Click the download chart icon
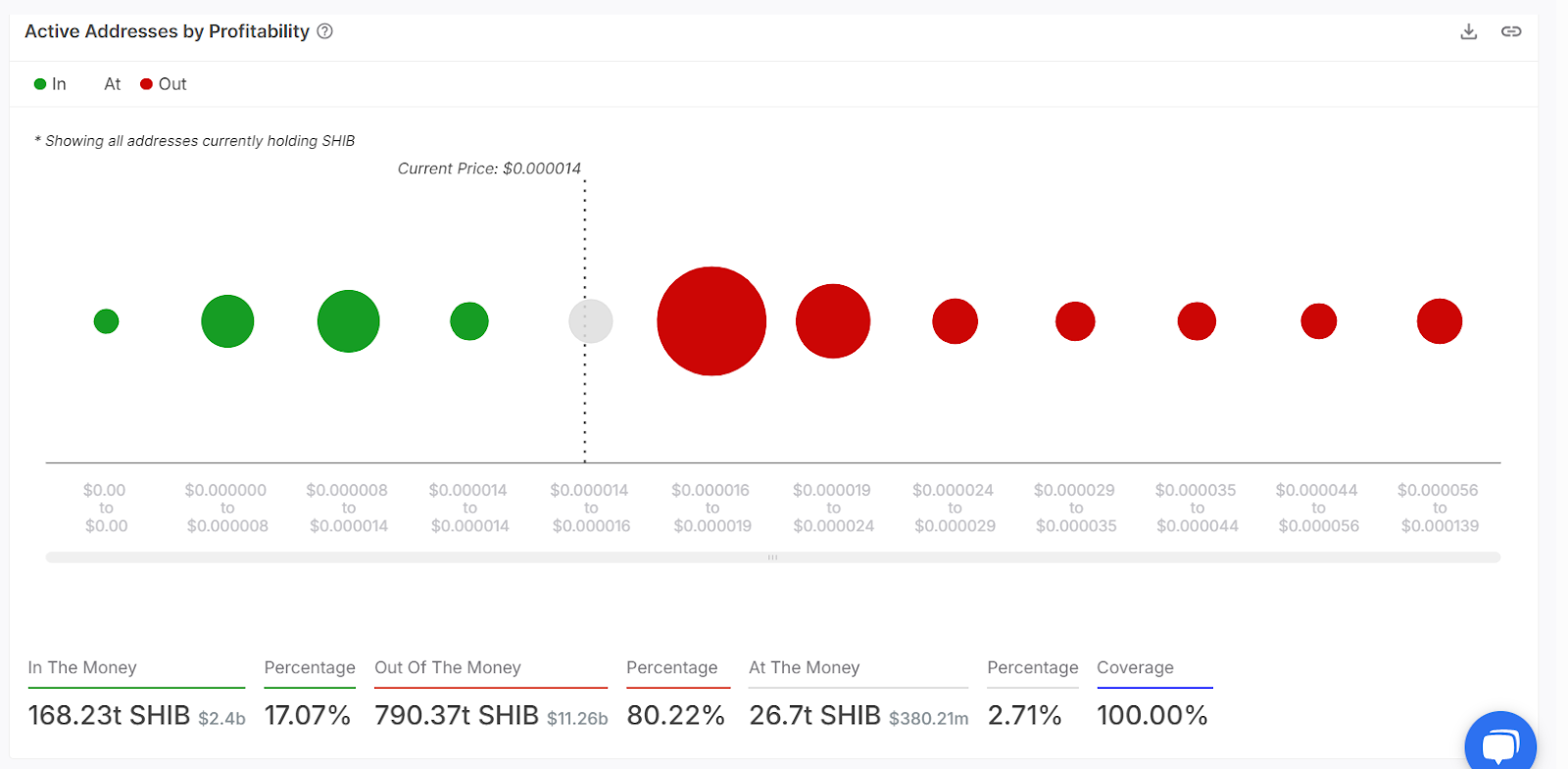 point(1468,31)
